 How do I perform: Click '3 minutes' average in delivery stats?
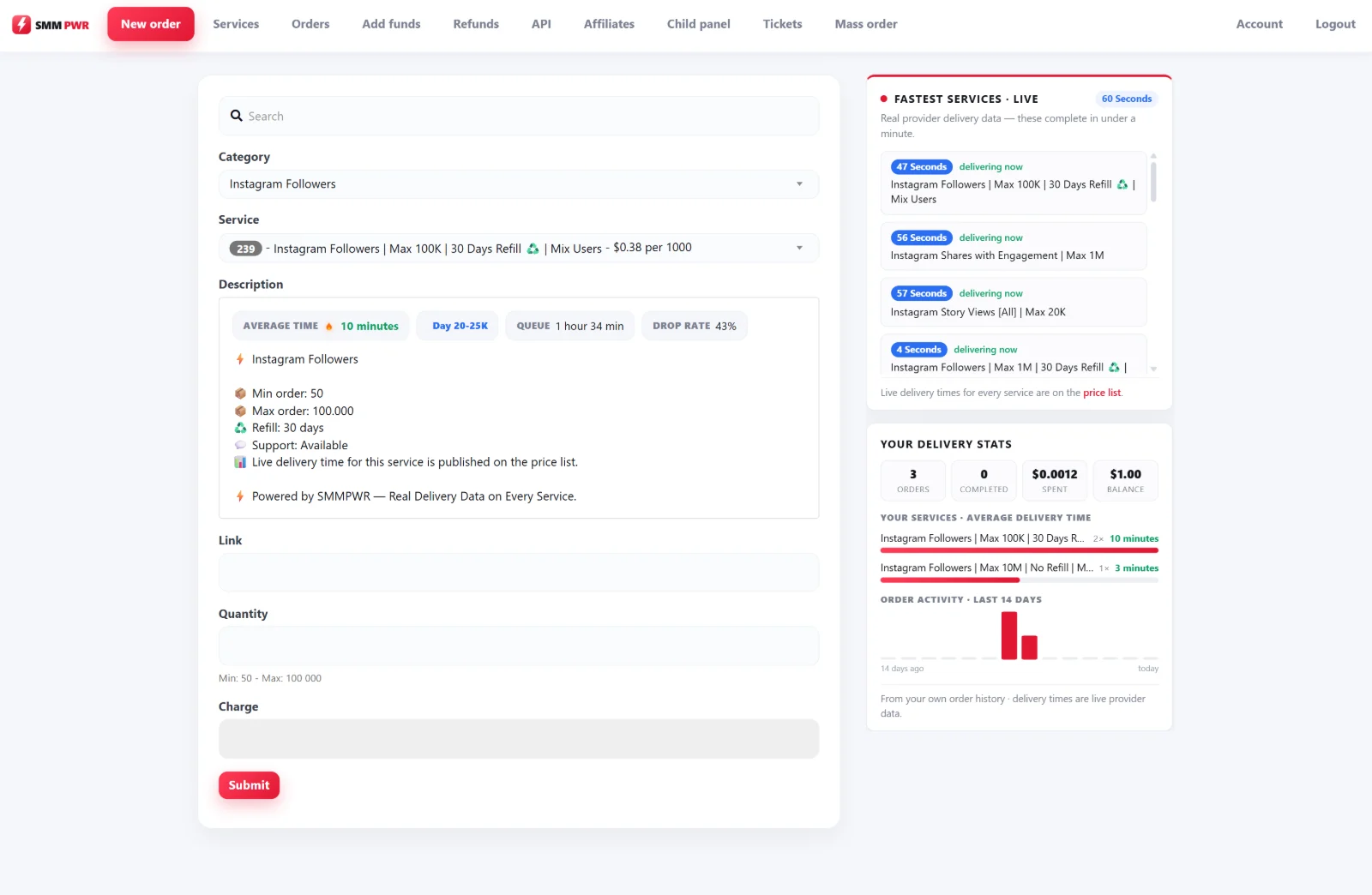tap(1136, 568)
